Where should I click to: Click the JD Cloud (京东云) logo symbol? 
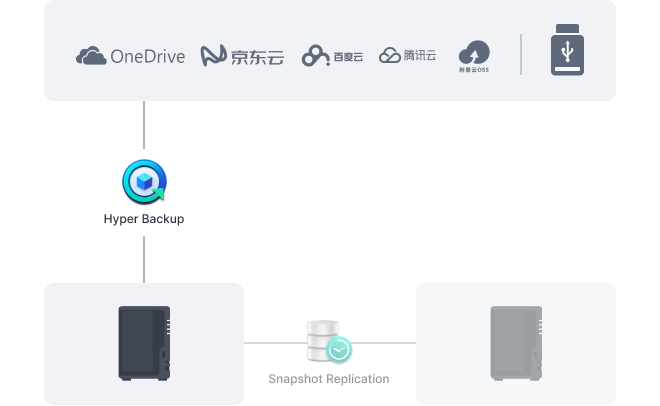[x=214, y=56]
